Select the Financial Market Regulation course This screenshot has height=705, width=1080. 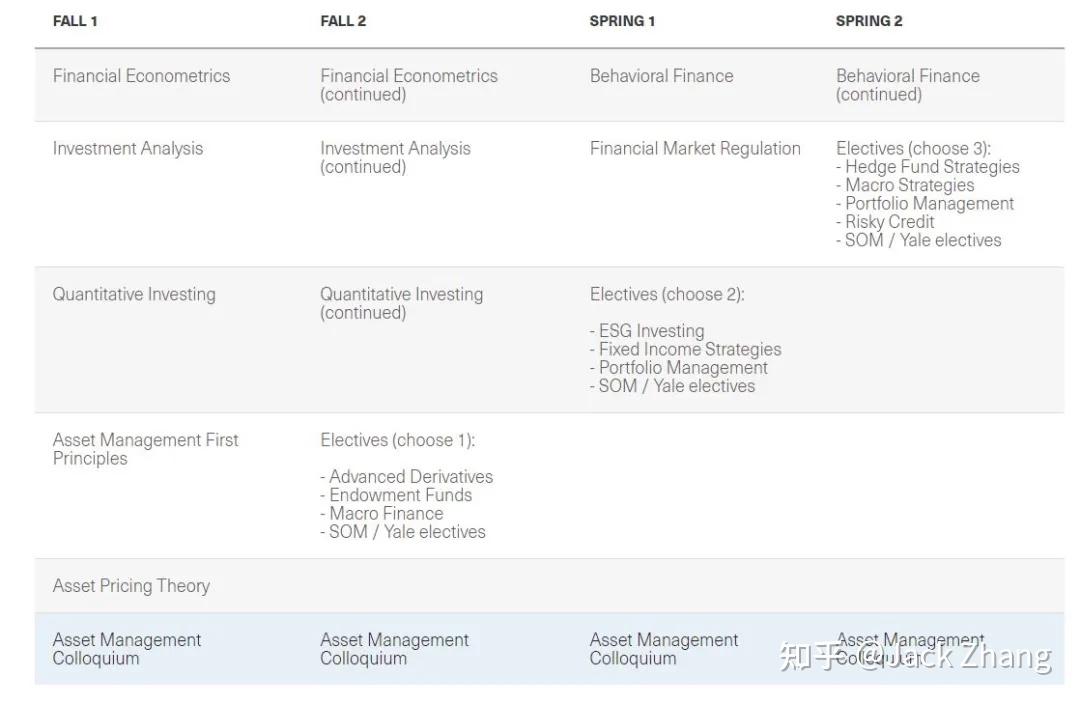click(695, 149)
